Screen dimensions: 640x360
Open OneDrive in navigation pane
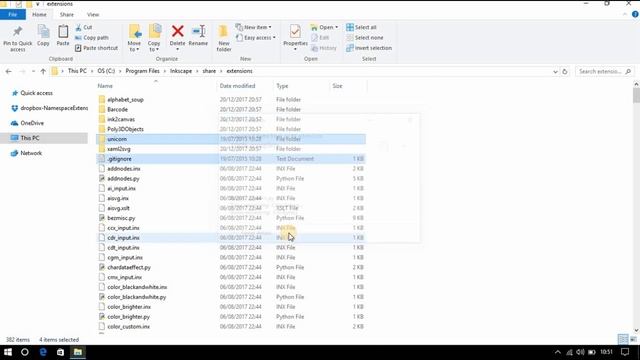pos(32,123)
